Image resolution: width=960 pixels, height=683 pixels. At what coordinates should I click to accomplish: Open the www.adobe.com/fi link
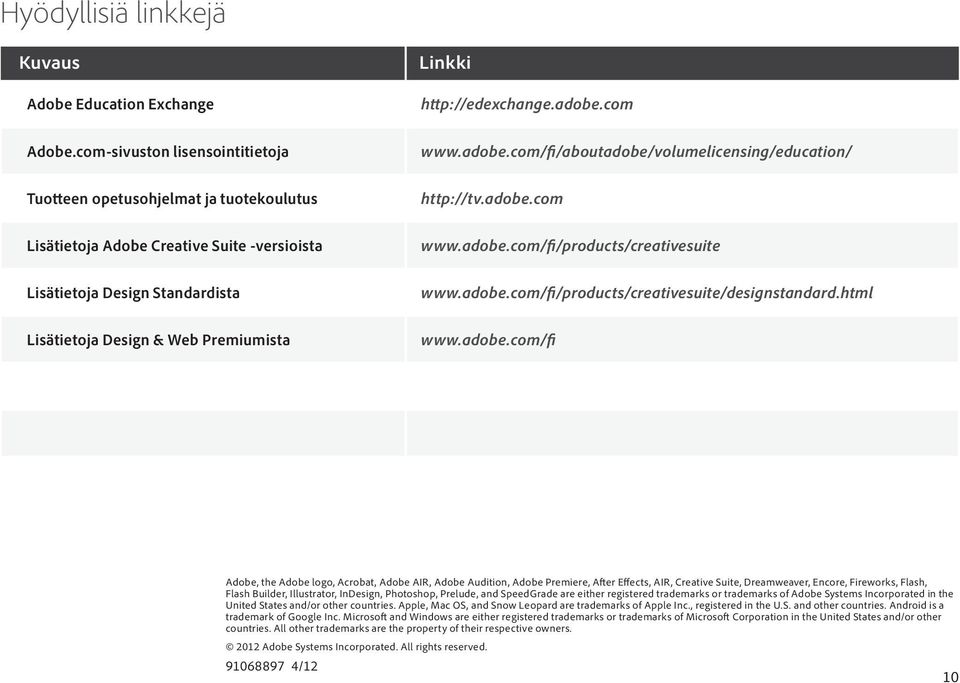coord(488,340)
